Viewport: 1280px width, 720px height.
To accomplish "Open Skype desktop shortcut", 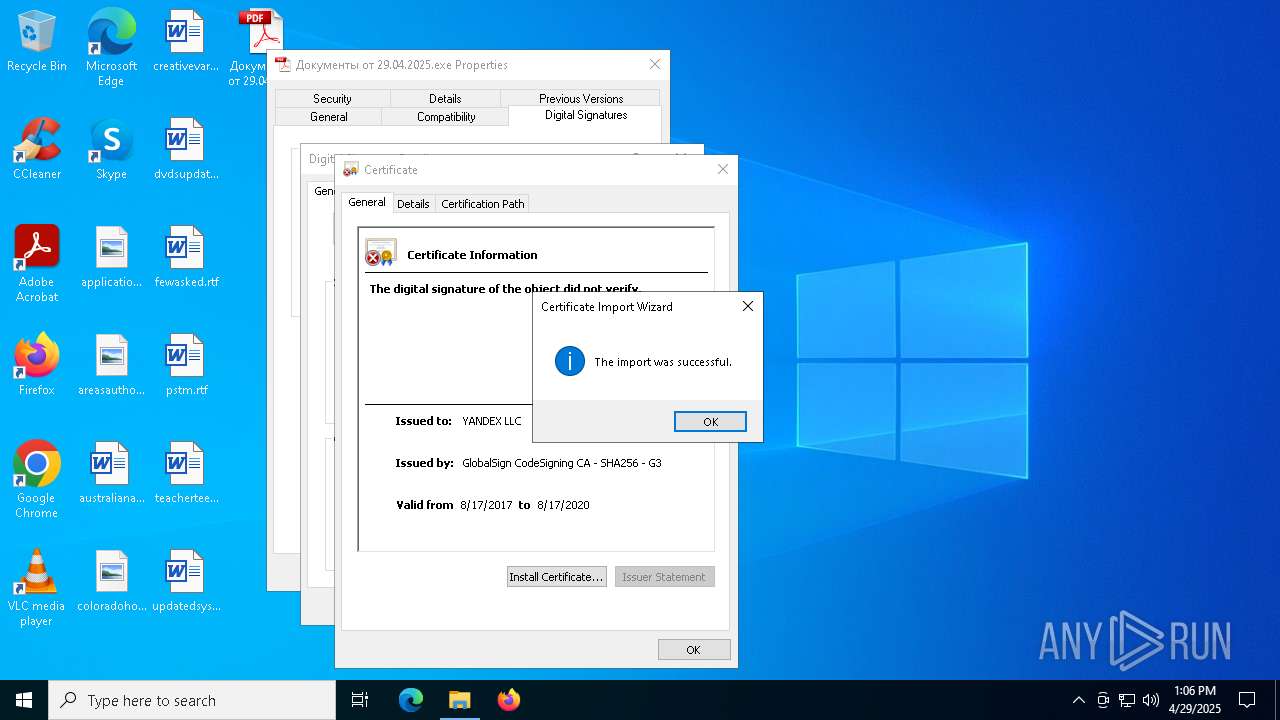I will (111, 150).
